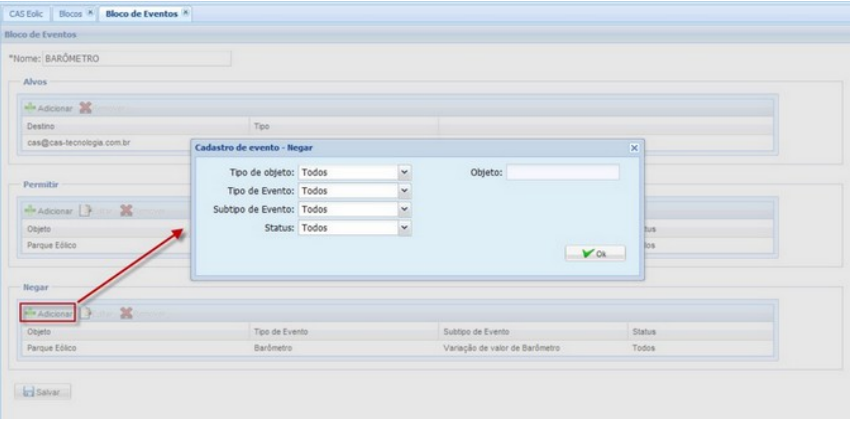Expand the Tipo de Evento dropdown
The width and height of the screenshot is (859, 425).
(x=404, y=190)
